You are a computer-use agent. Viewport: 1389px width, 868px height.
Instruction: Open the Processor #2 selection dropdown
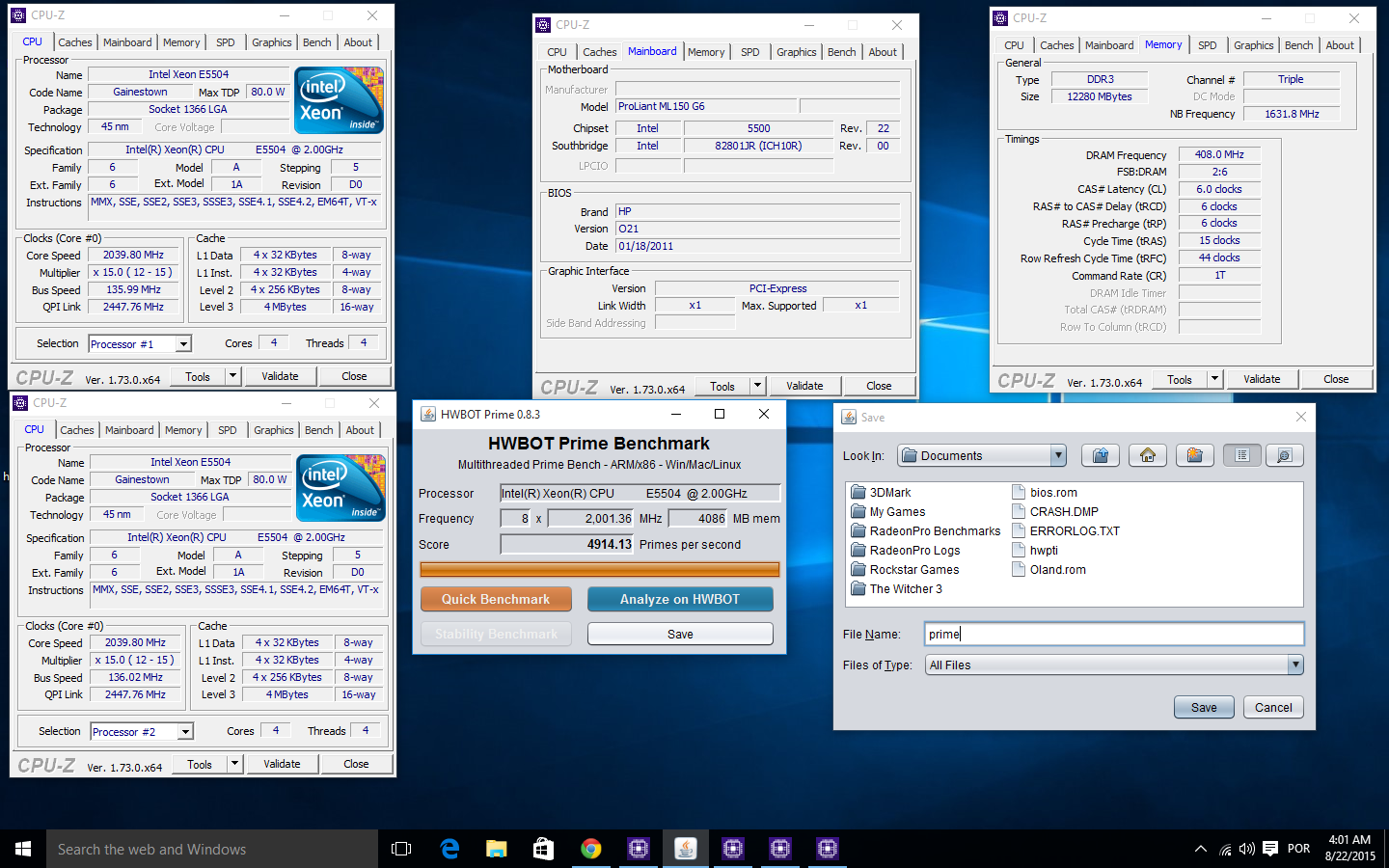pos(185,732)
